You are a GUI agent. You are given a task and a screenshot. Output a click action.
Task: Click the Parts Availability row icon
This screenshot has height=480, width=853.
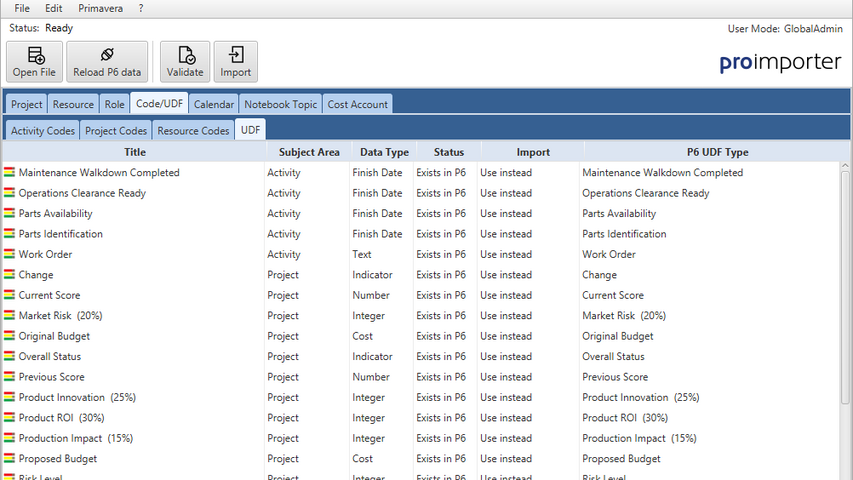point(10,214)
